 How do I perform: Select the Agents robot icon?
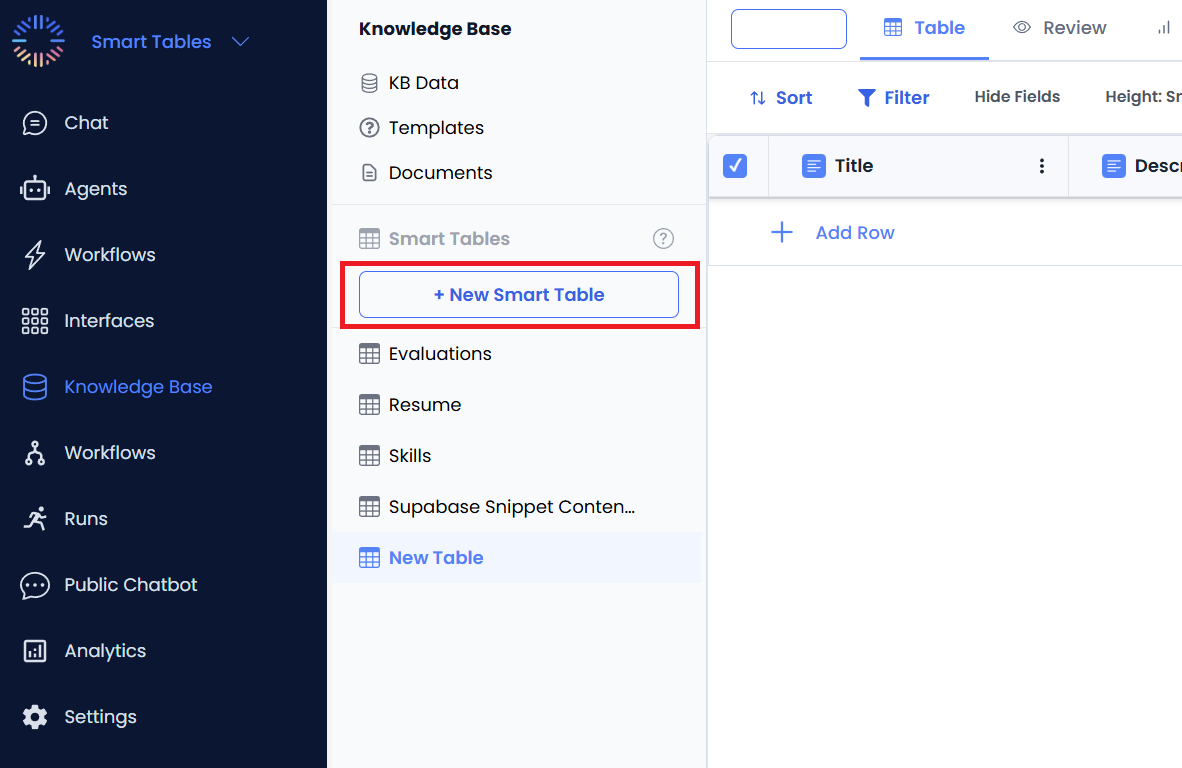[35, 188]
